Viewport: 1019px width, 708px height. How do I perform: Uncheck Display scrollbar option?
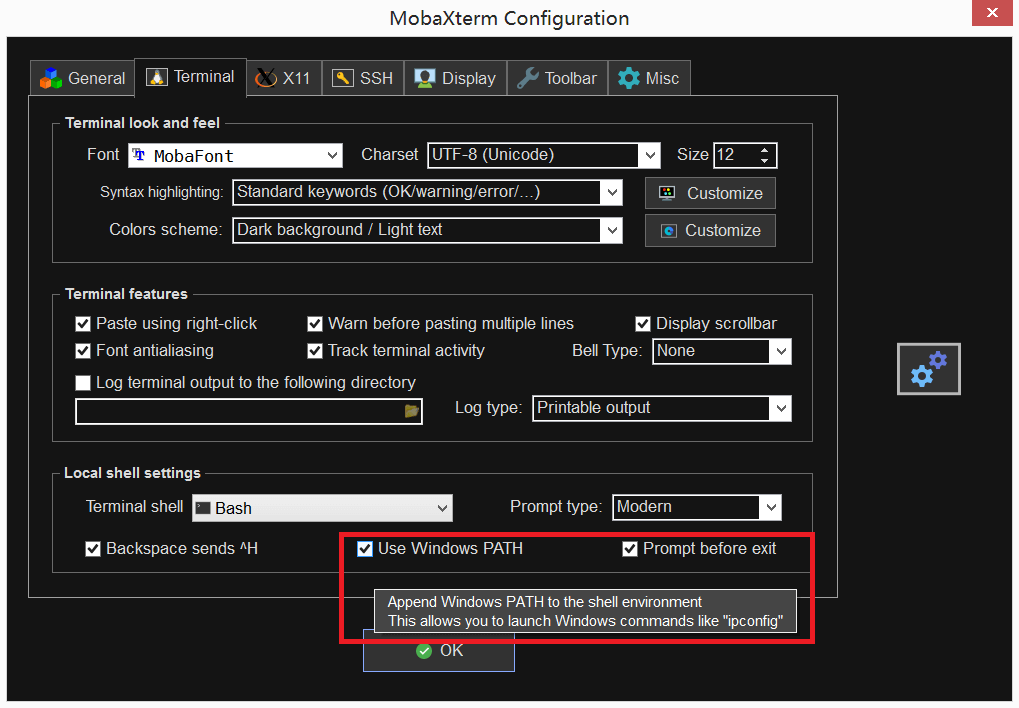coord(643,324)
